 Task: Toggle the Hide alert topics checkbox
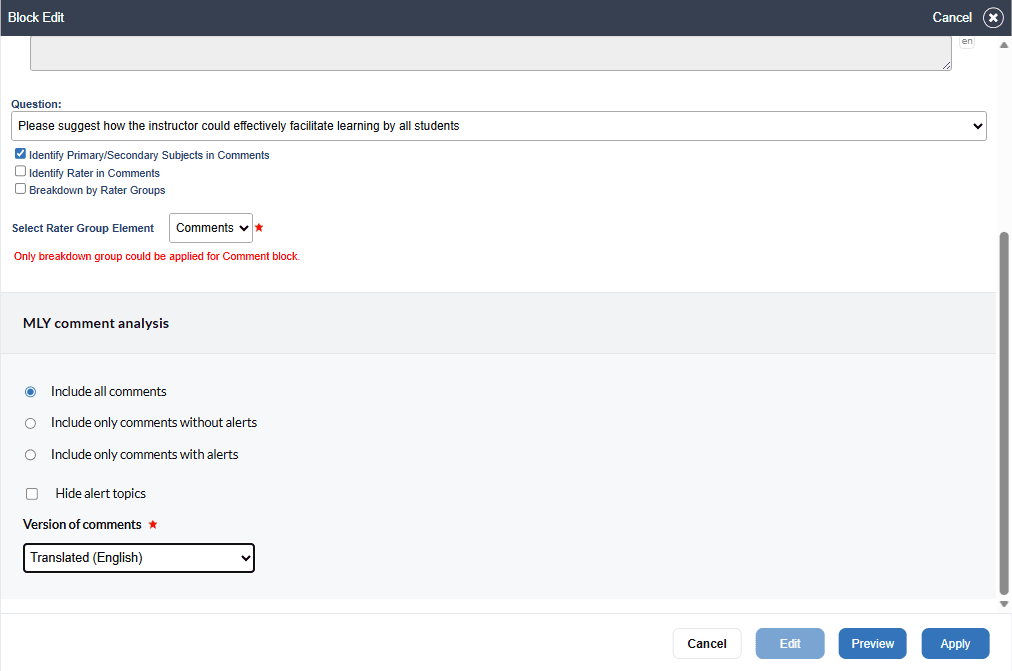coord(32,494)
